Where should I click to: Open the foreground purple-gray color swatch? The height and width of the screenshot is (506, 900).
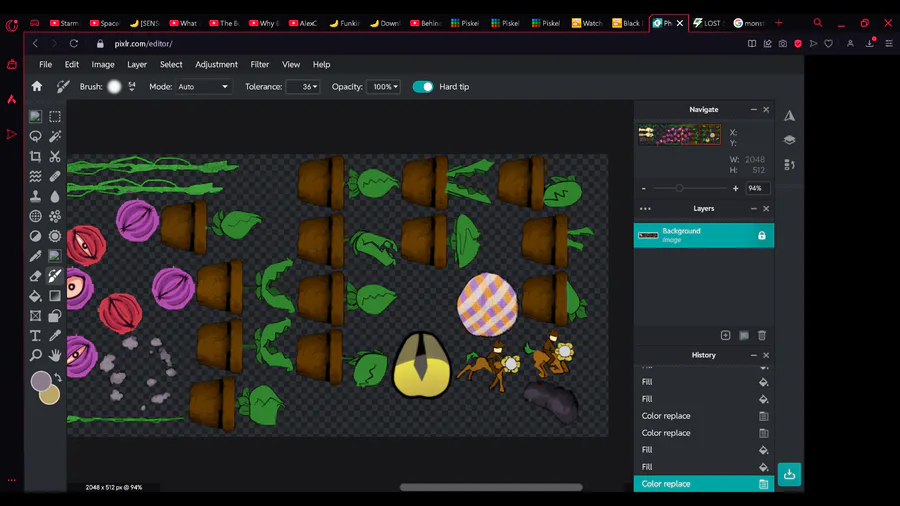[x=40, y=380]
